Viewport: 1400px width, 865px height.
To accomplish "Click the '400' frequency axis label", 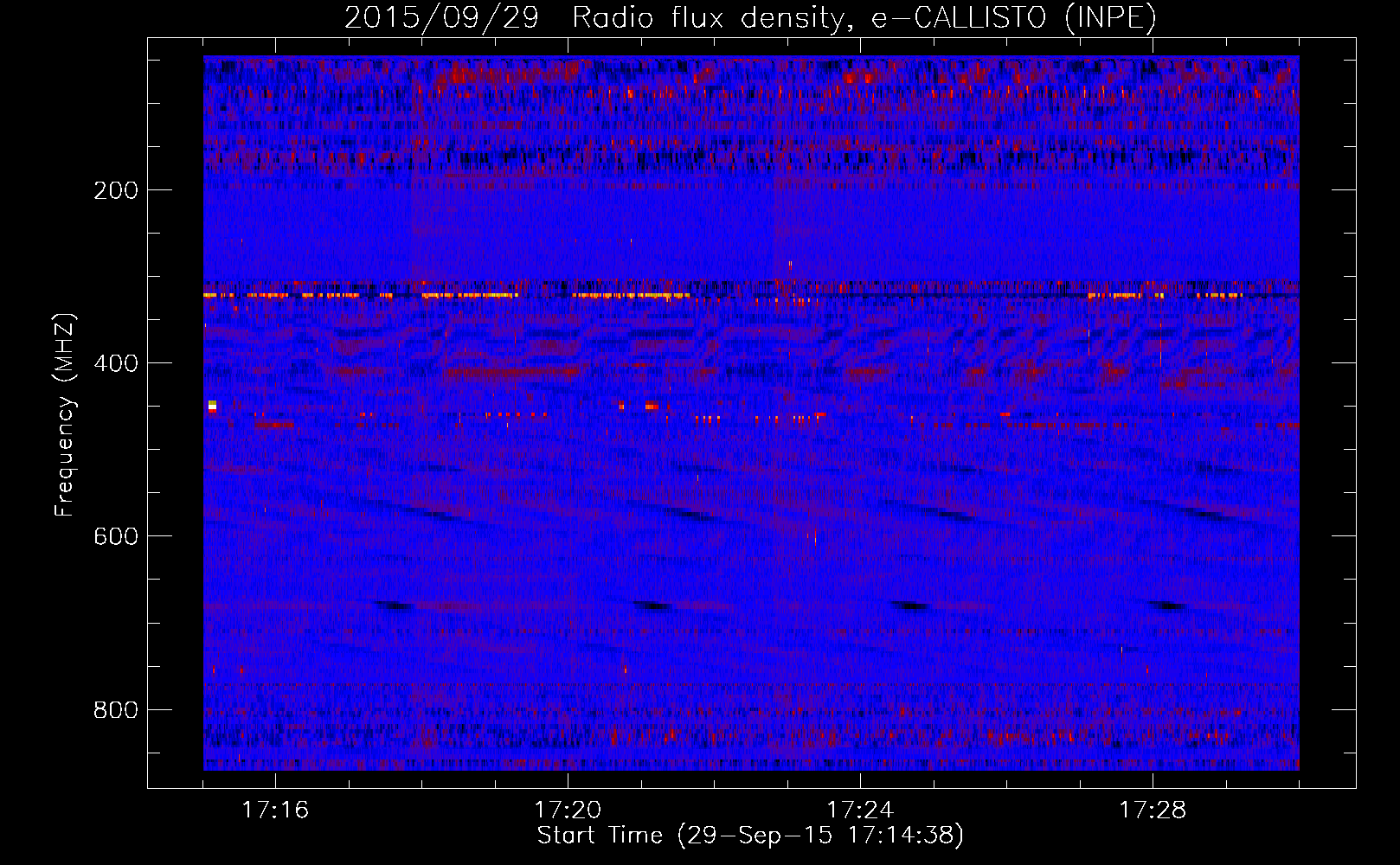I will pos(115,363).
